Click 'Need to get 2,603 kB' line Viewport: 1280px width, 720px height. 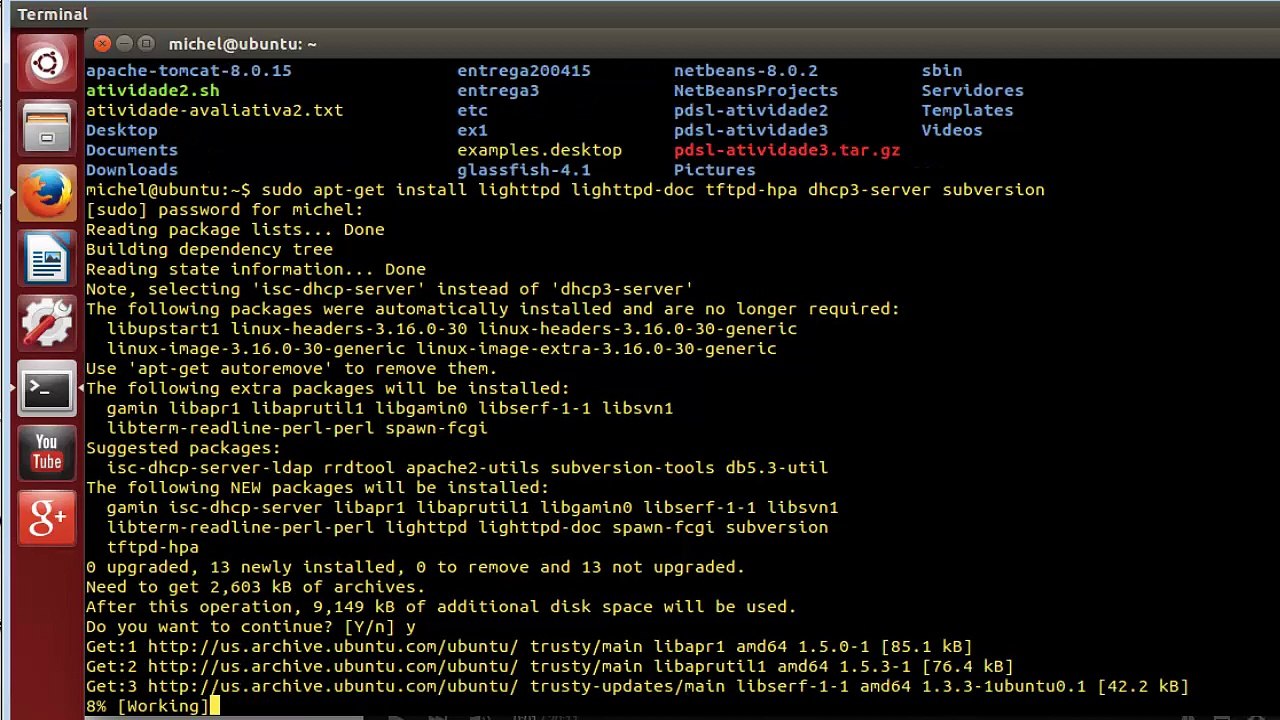point(255,587)
